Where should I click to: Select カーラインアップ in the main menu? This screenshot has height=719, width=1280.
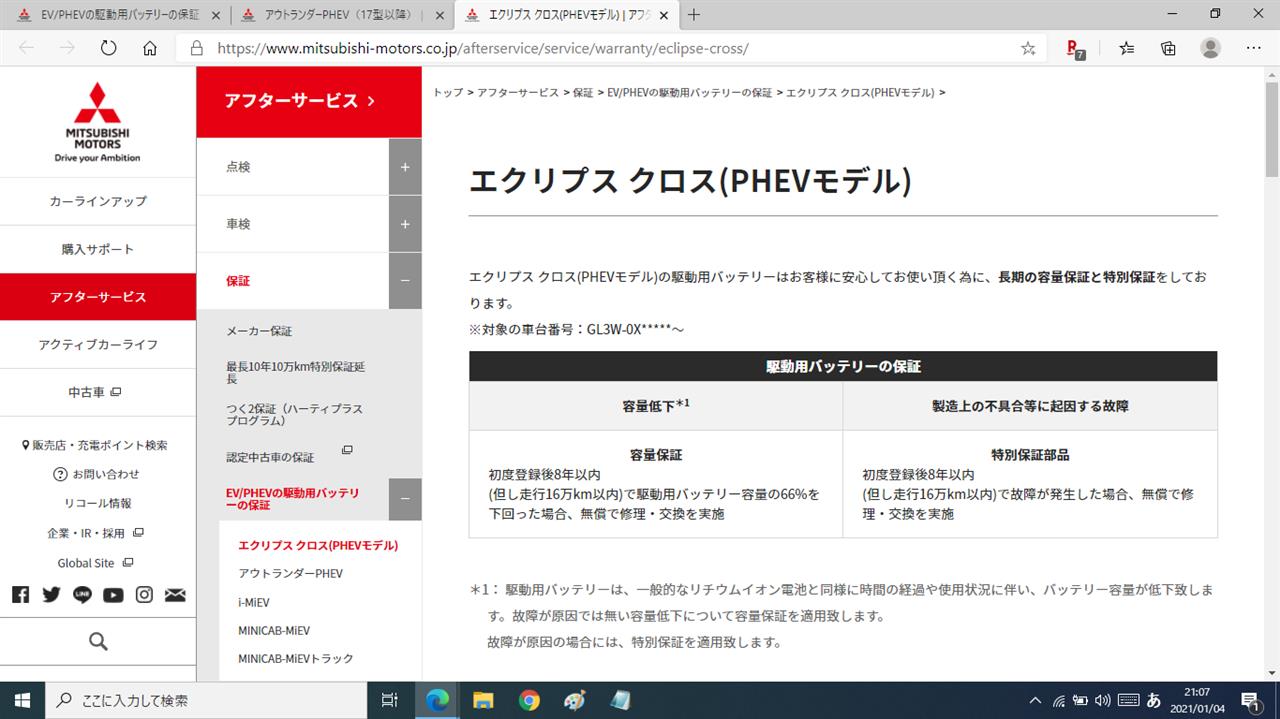tap(98, 201)
